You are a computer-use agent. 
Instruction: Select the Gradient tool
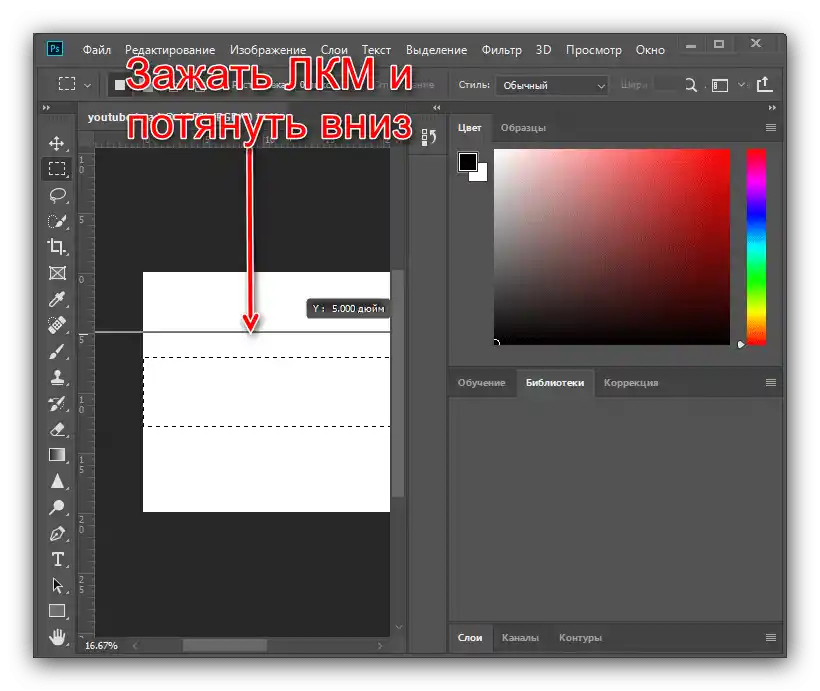point(57,455)
